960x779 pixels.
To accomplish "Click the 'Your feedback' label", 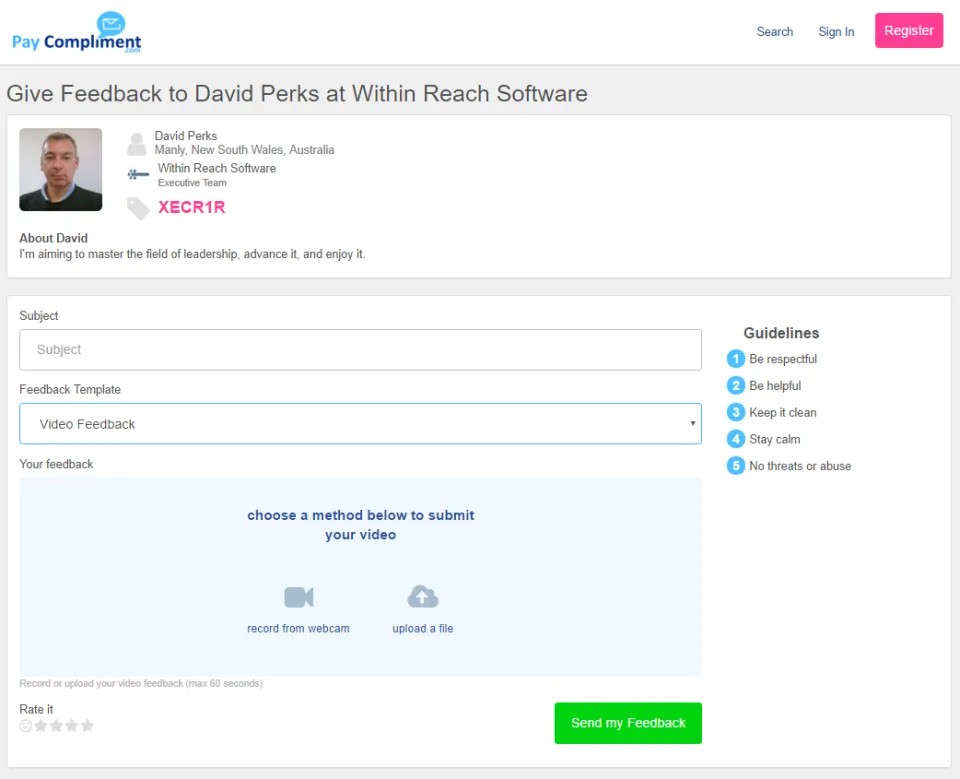I will [x=56, y=464].
